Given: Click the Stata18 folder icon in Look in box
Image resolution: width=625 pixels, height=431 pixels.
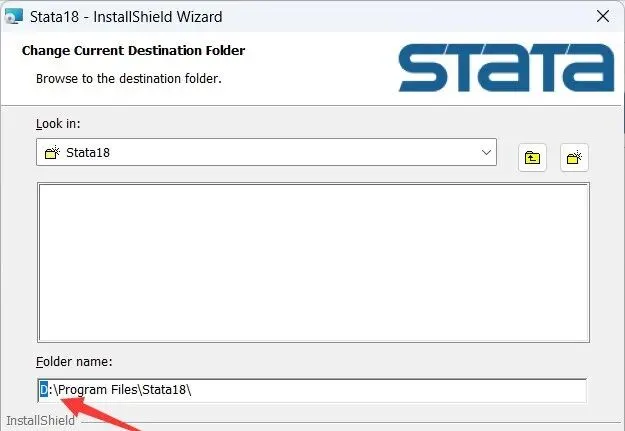Looking at the screenshot, I should (x=52, y=152).
